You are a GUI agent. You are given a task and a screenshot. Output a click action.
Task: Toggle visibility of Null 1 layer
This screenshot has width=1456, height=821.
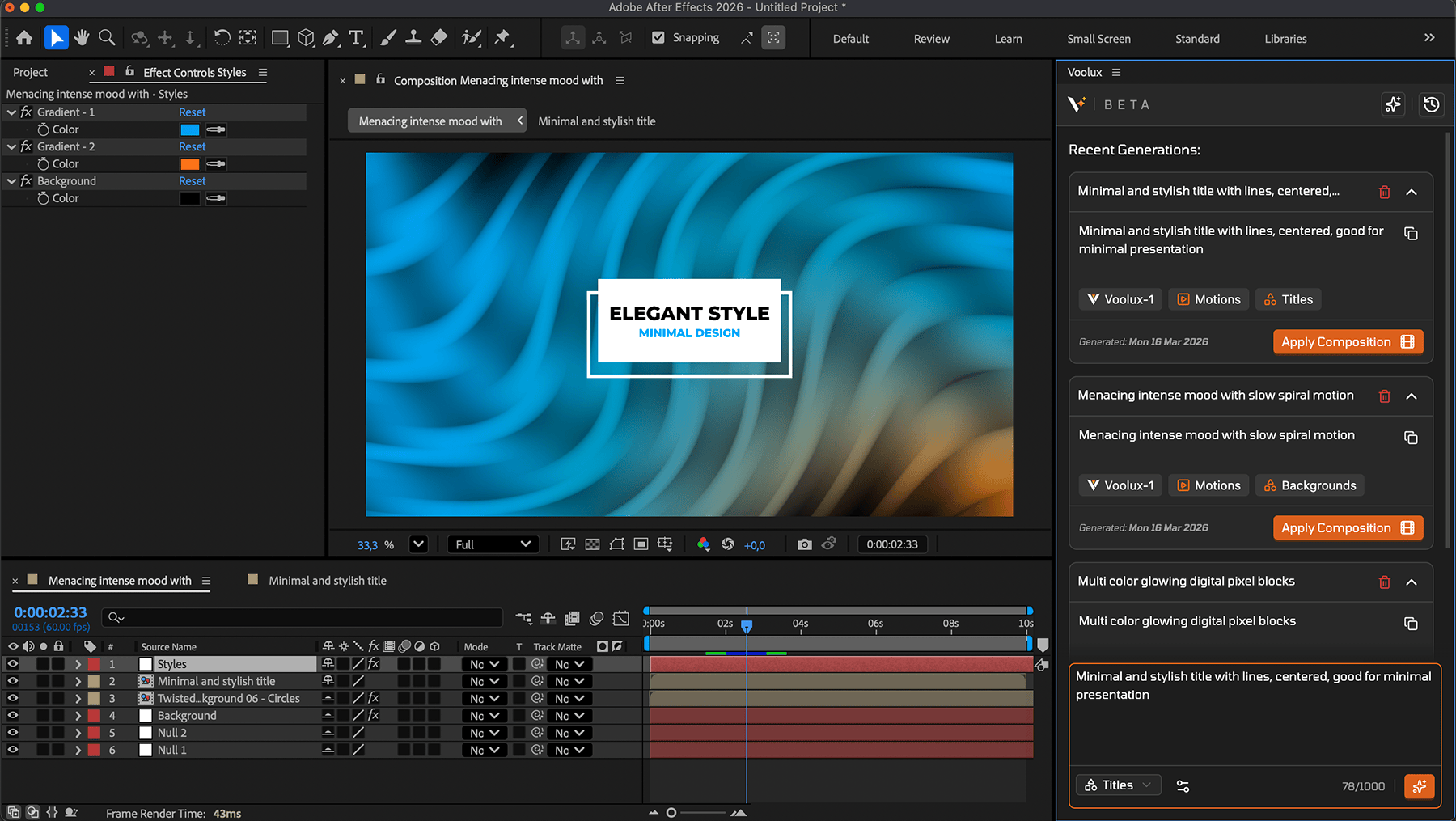13,750
